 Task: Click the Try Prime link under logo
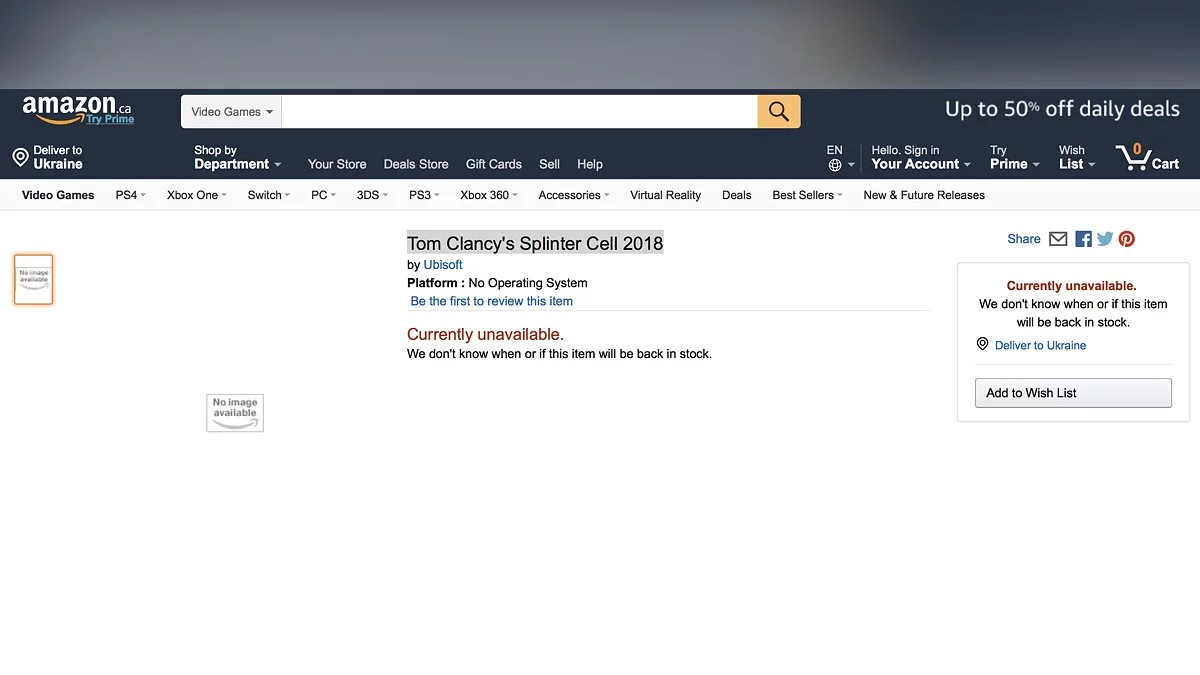point(110,120)
